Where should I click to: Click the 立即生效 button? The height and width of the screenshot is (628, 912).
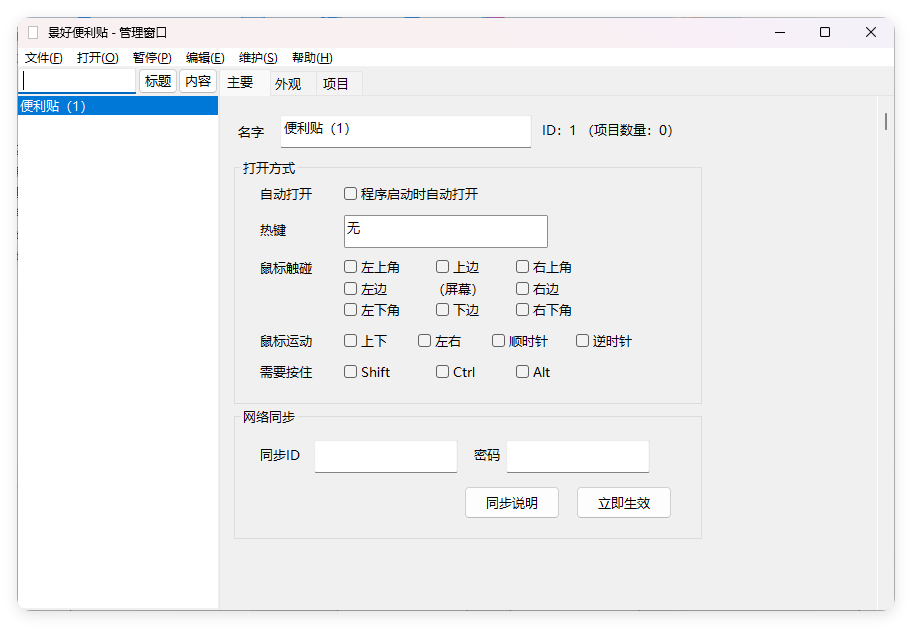coord(623,502)
